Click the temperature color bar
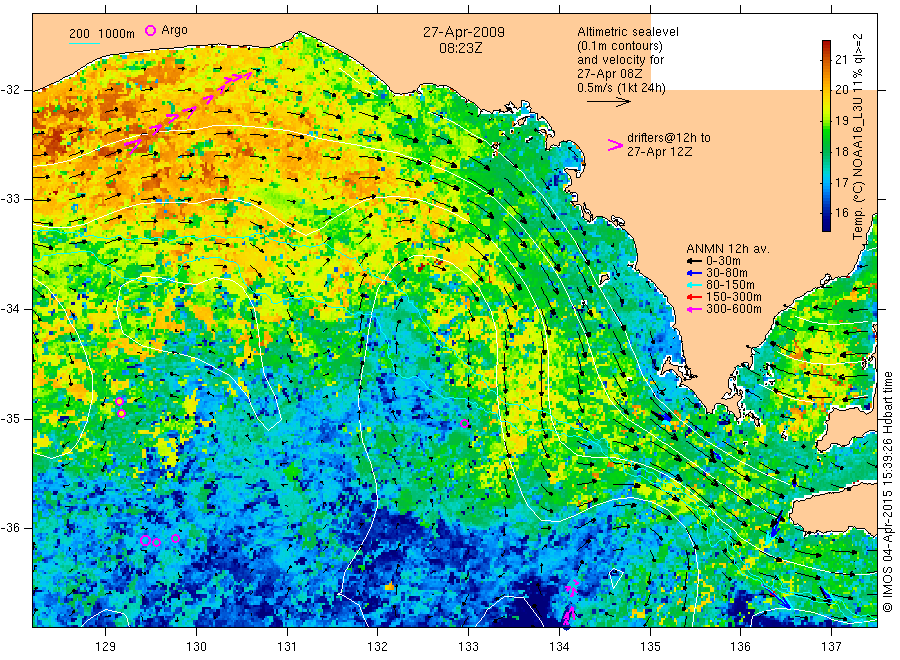The height and width of the screenshot is (660, 900). click(826, 136)
